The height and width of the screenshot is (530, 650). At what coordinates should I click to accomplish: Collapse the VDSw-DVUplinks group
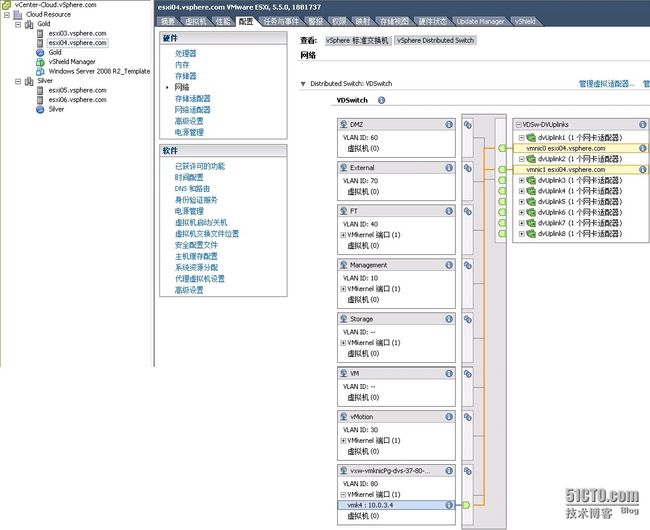click(x=518, y=124)
